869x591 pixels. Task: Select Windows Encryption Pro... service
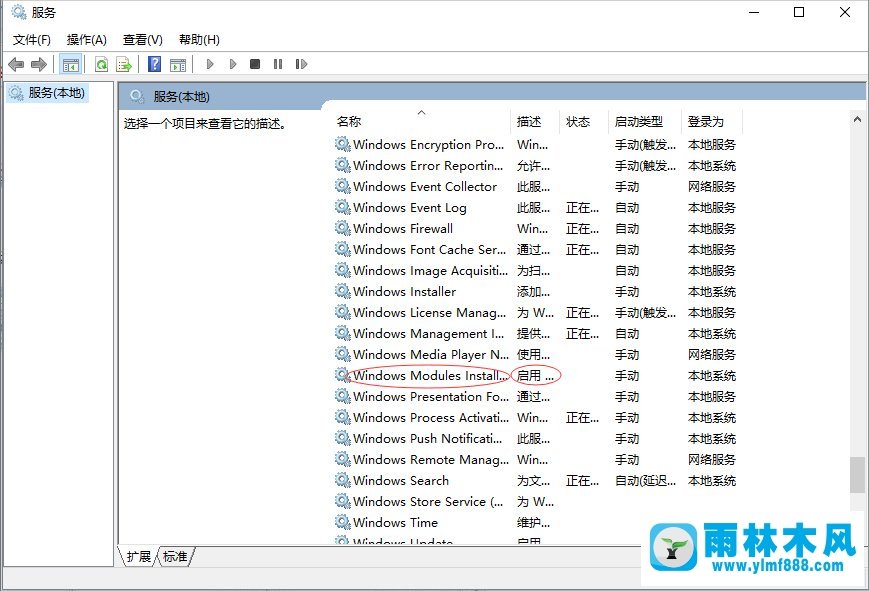tap(428, 145)
